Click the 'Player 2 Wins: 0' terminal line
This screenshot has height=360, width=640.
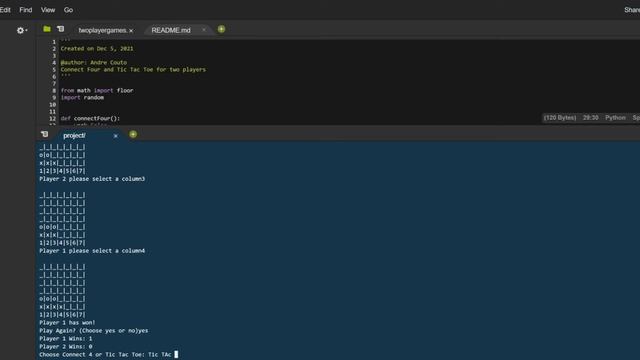tap(66, 347)
